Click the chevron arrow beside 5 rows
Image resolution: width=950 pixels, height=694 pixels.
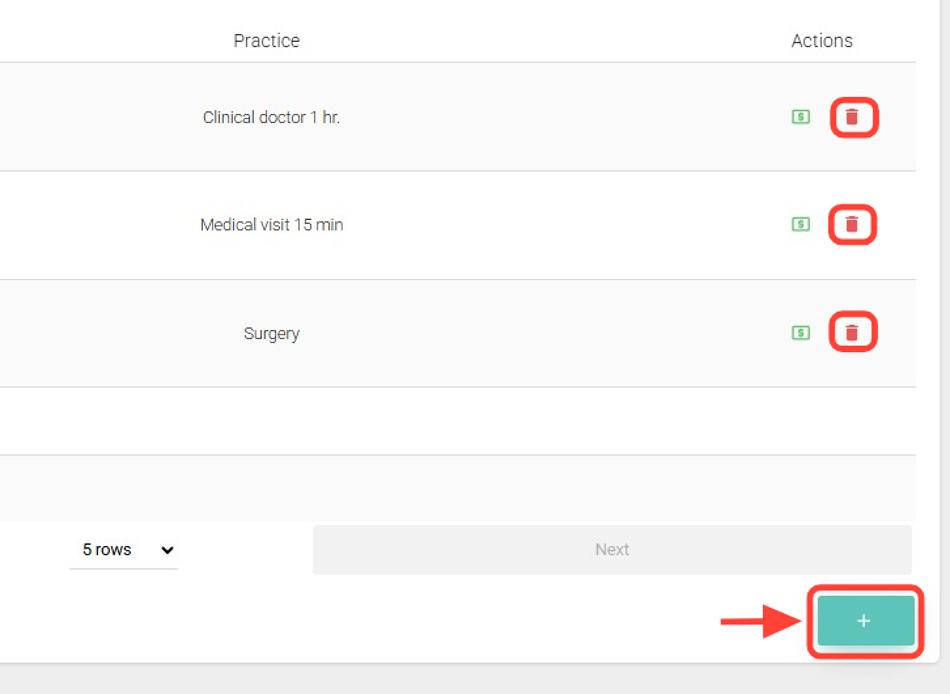pyautogui.click(x=167, y=550)
